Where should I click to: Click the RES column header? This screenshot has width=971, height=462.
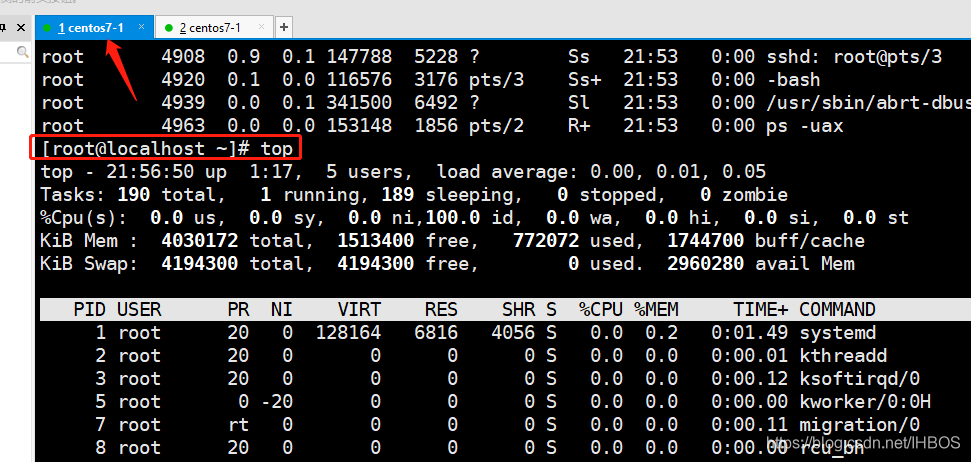(442, 309)
